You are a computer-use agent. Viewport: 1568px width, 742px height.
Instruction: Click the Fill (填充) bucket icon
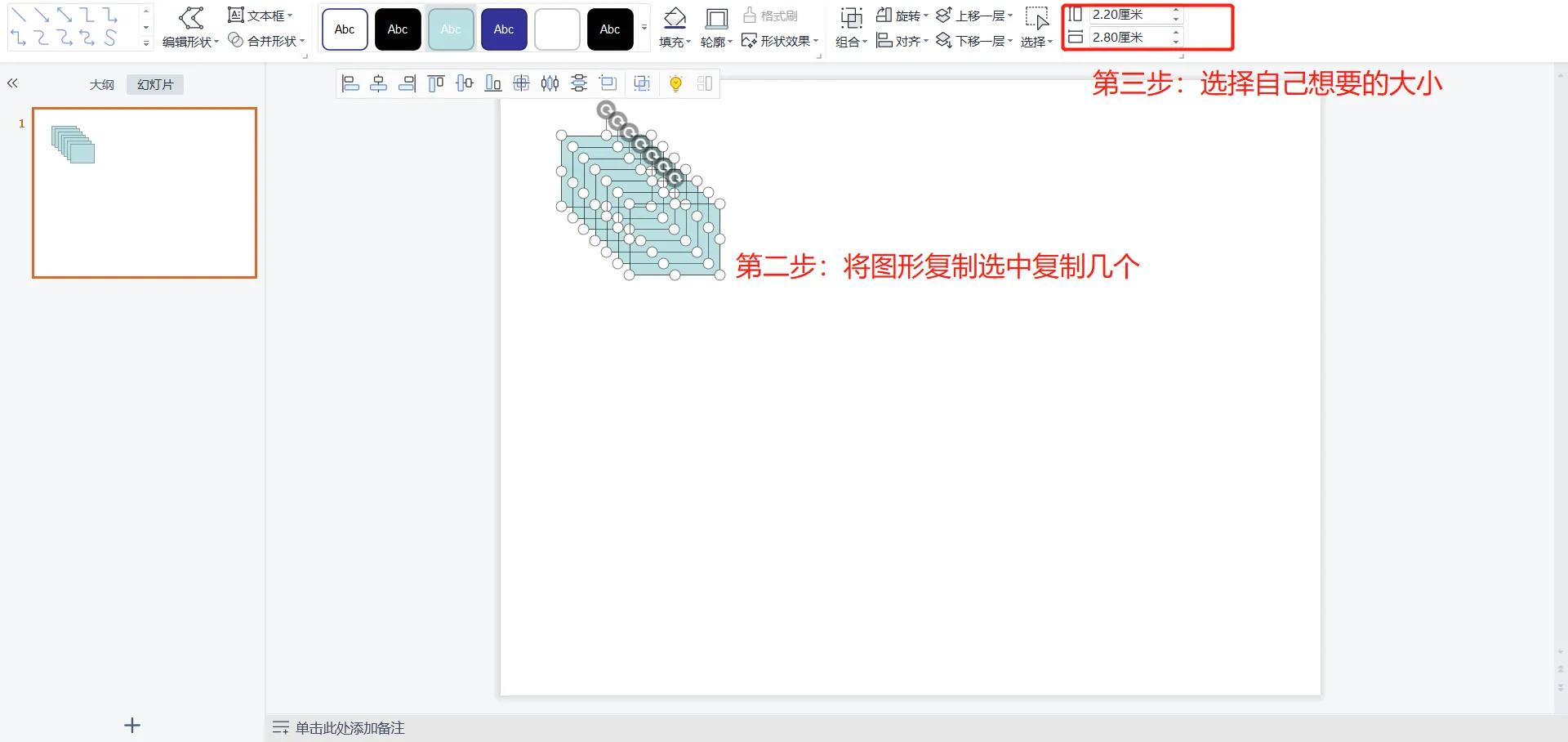675,18
